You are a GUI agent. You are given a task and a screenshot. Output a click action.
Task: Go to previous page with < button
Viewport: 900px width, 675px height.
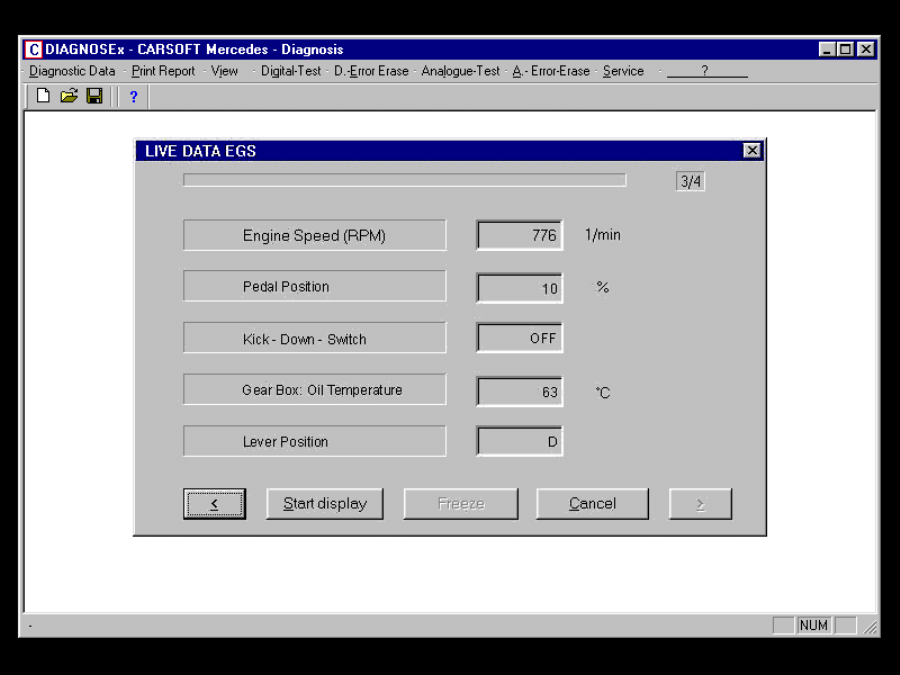tap(214, 503)
